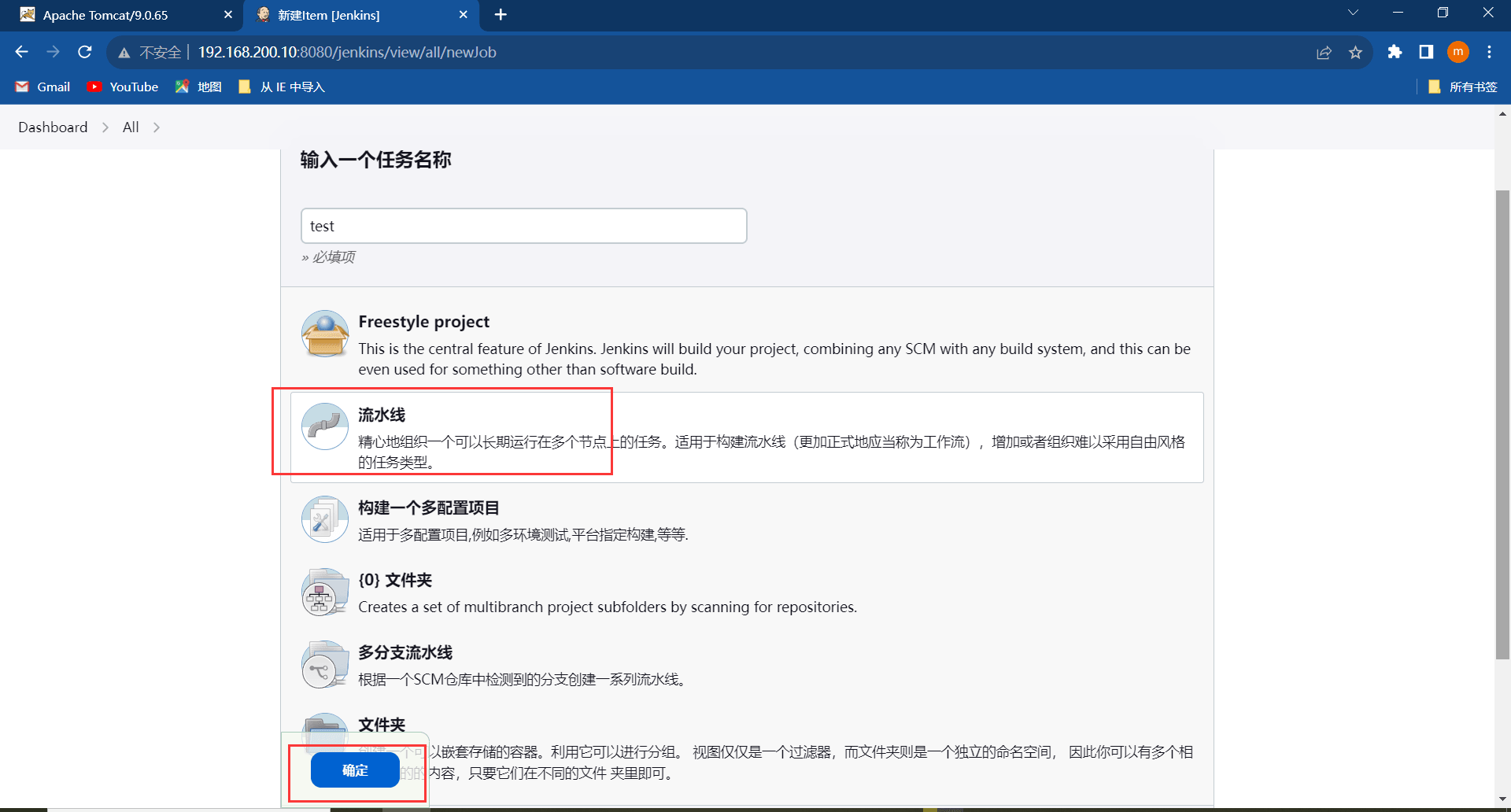Open the Gmail bookmark
The image size is (1511, 812).
point(43,87)
